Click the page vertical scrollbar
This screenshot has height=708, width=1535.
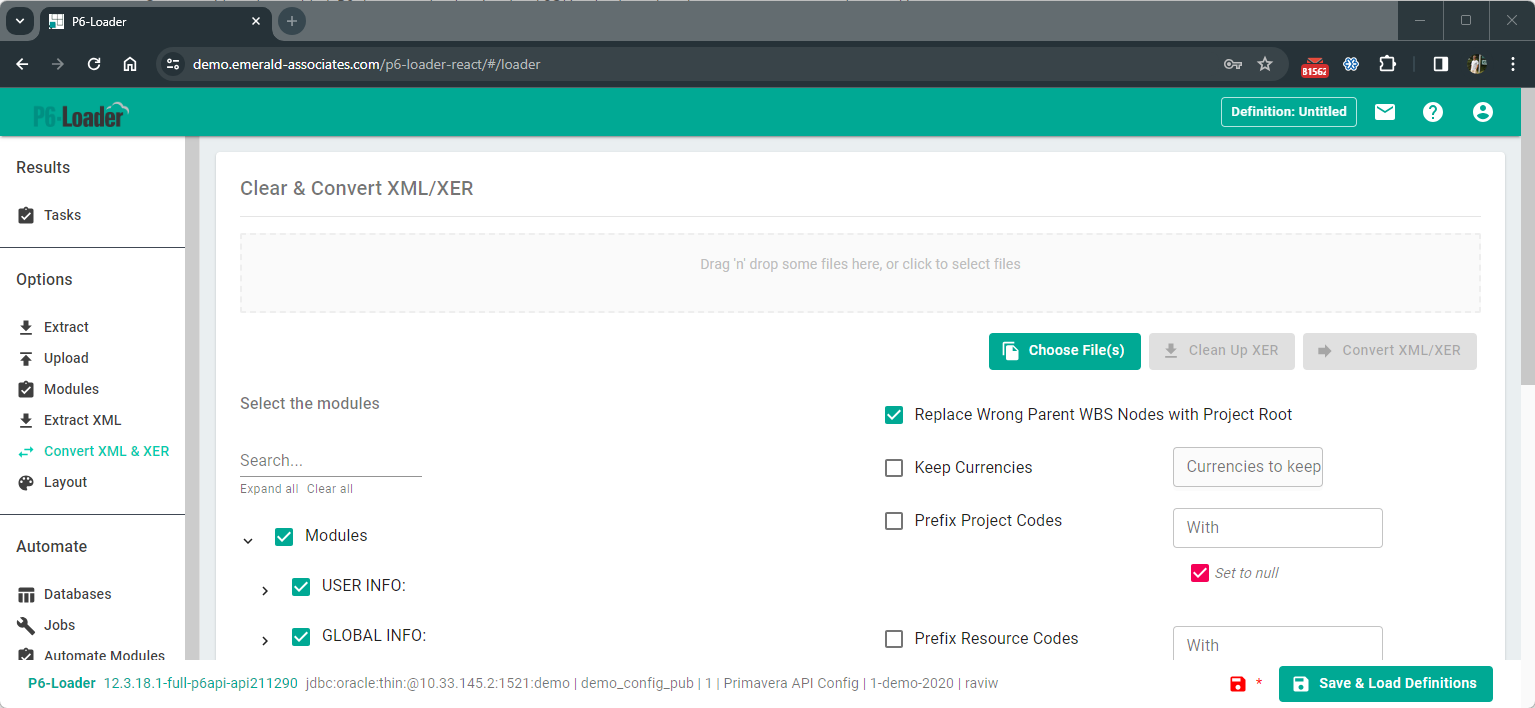point(1526,240)
